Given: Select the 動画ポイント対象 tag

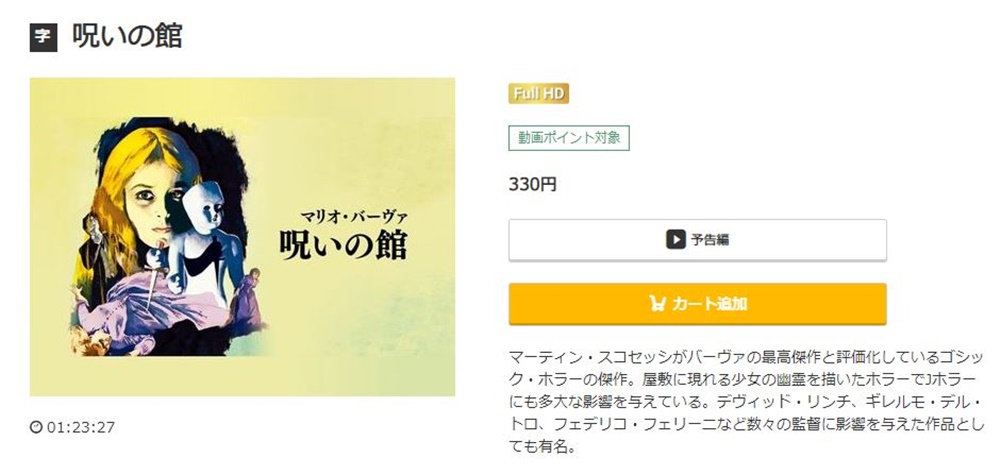Looking at the screenshot, I should 569,138.
